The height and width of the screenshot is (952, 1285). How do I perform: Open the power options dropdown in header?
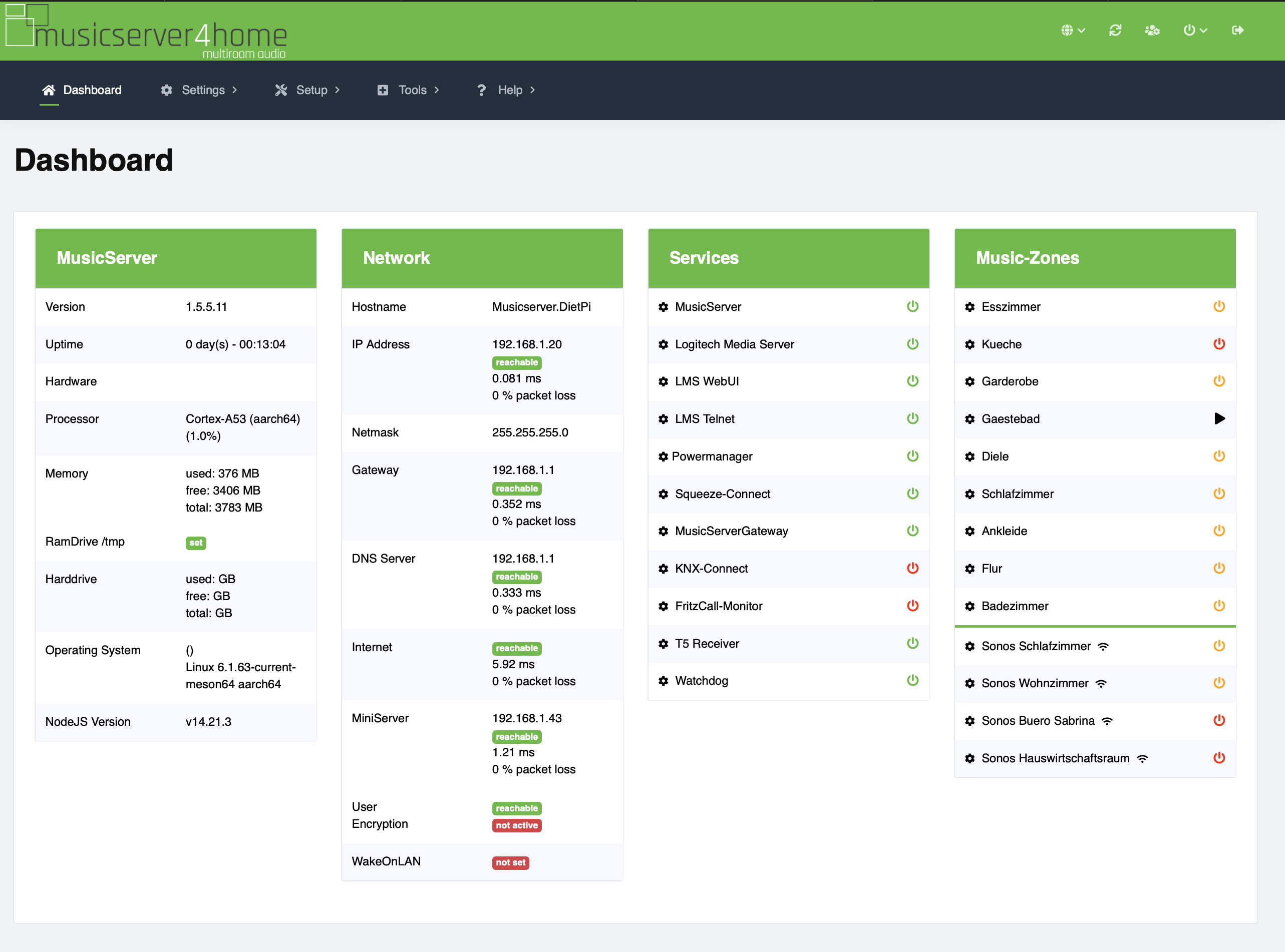[x=1194, y=30]
